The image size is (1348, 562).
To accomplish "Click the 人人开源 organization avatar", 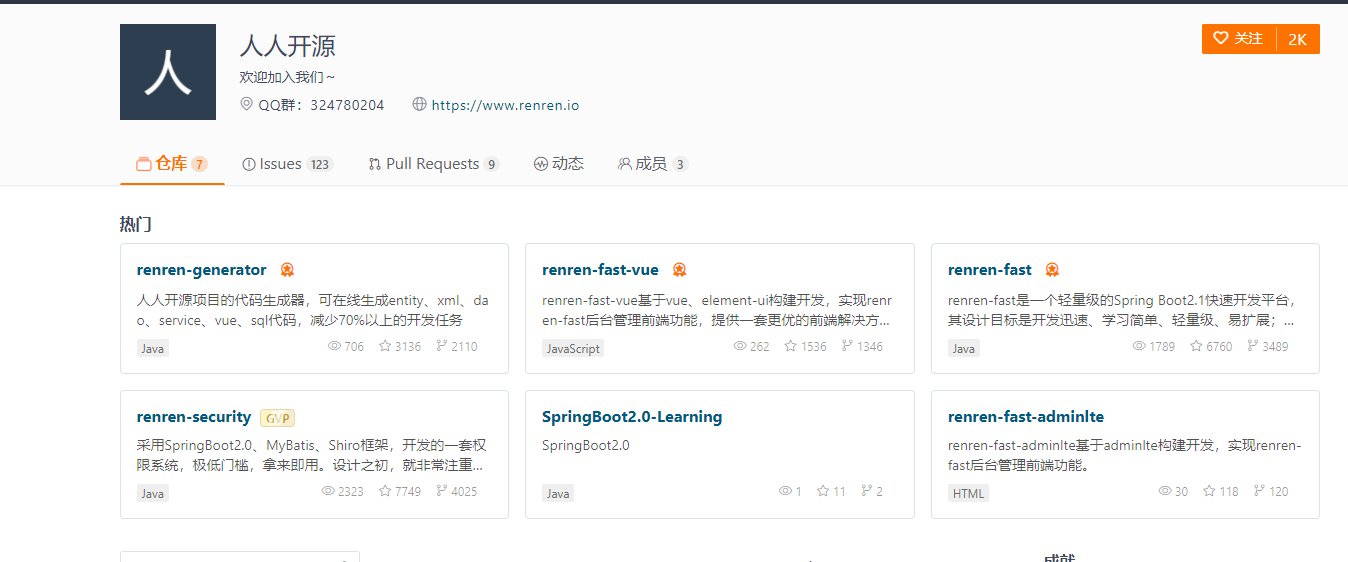I will tap(168, 72).
